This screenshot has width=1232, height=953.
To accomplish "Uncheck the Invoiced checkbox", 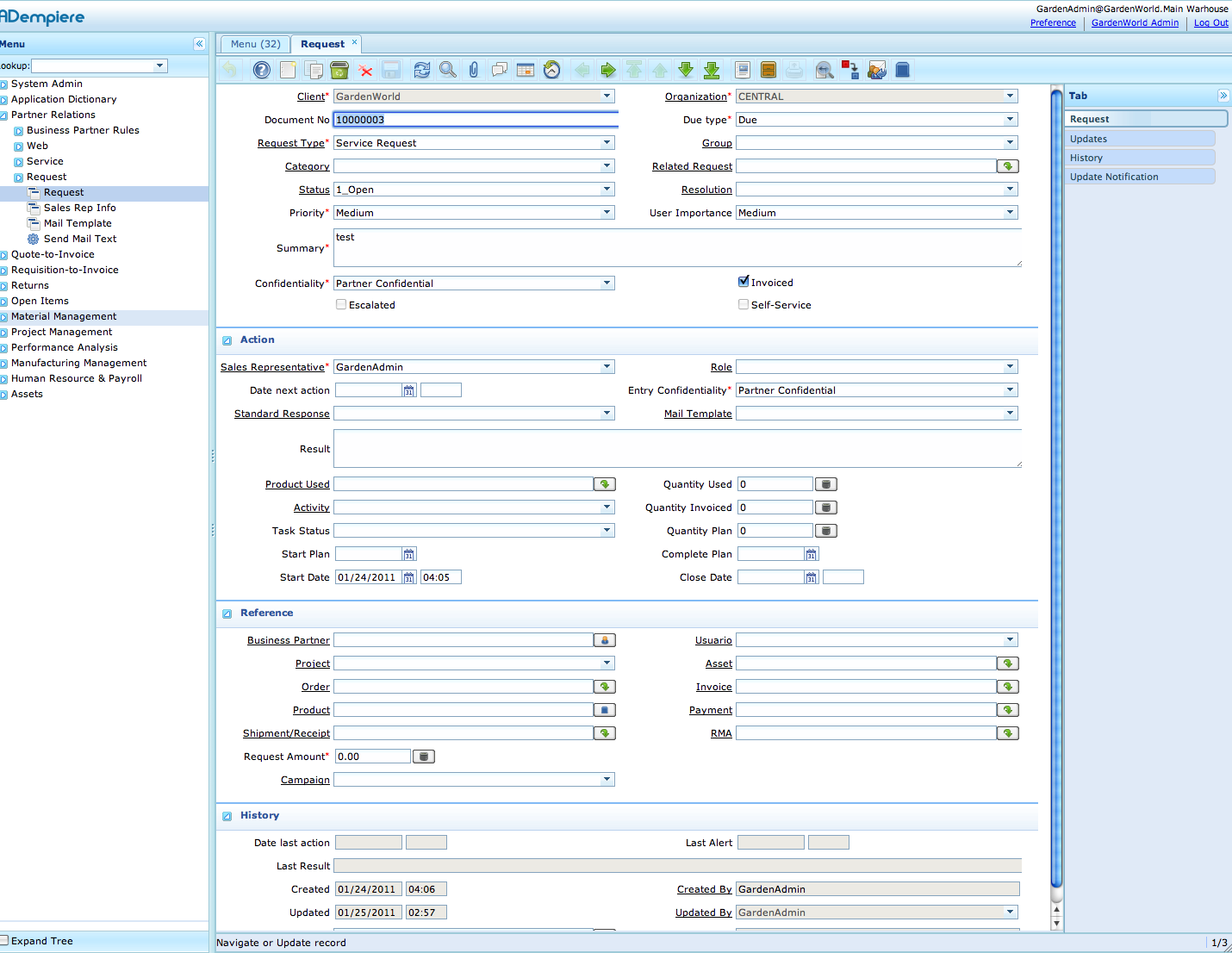I will click(744, 281).
